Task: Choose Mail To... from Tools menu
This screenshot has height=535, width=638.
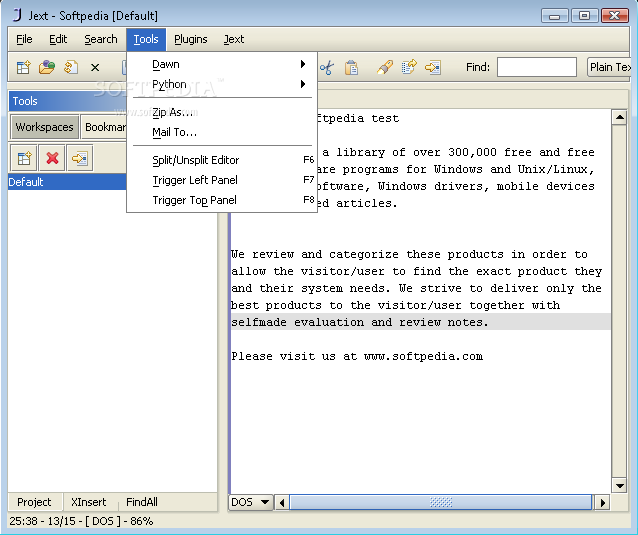Action: click(x=222, y=132)
